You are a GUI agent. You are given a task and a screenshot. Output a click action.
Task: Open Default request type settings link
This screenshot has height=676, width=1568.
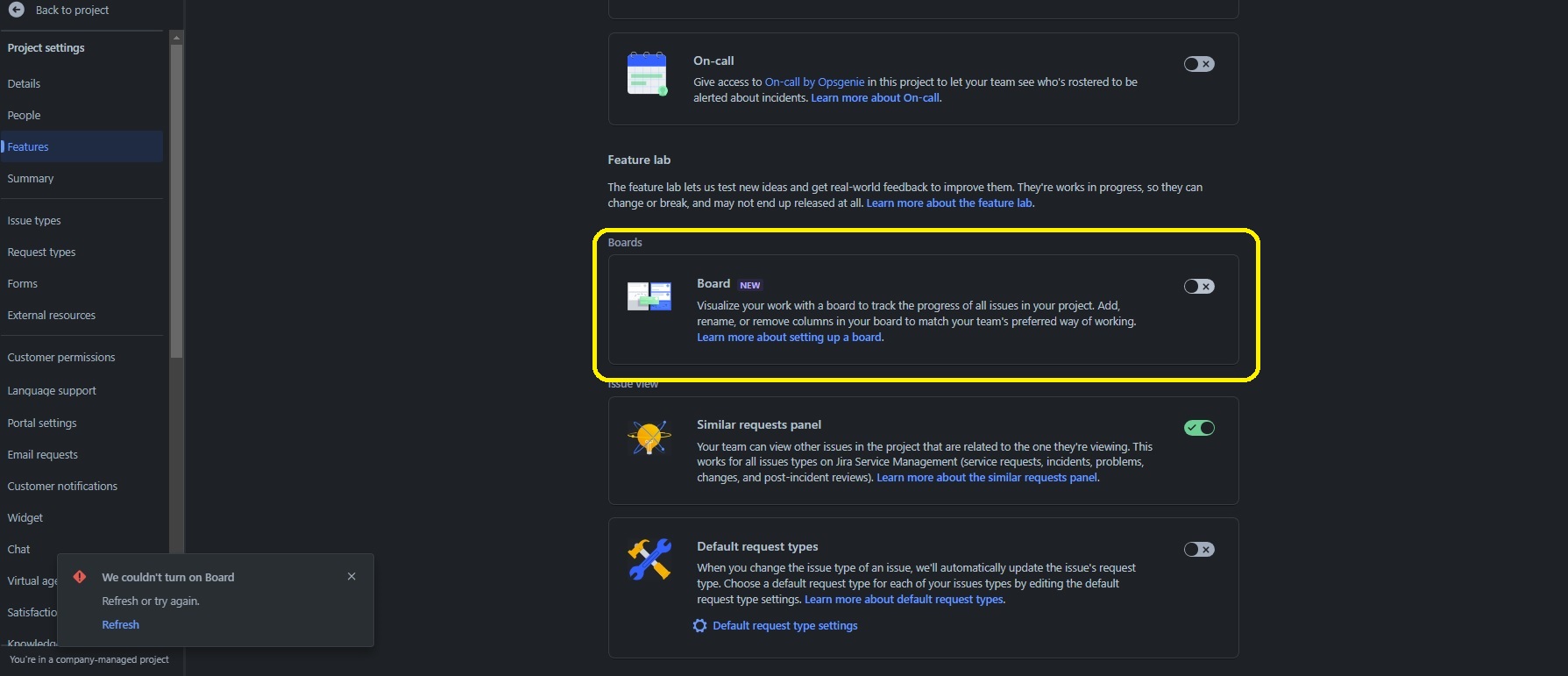point(785,626)
